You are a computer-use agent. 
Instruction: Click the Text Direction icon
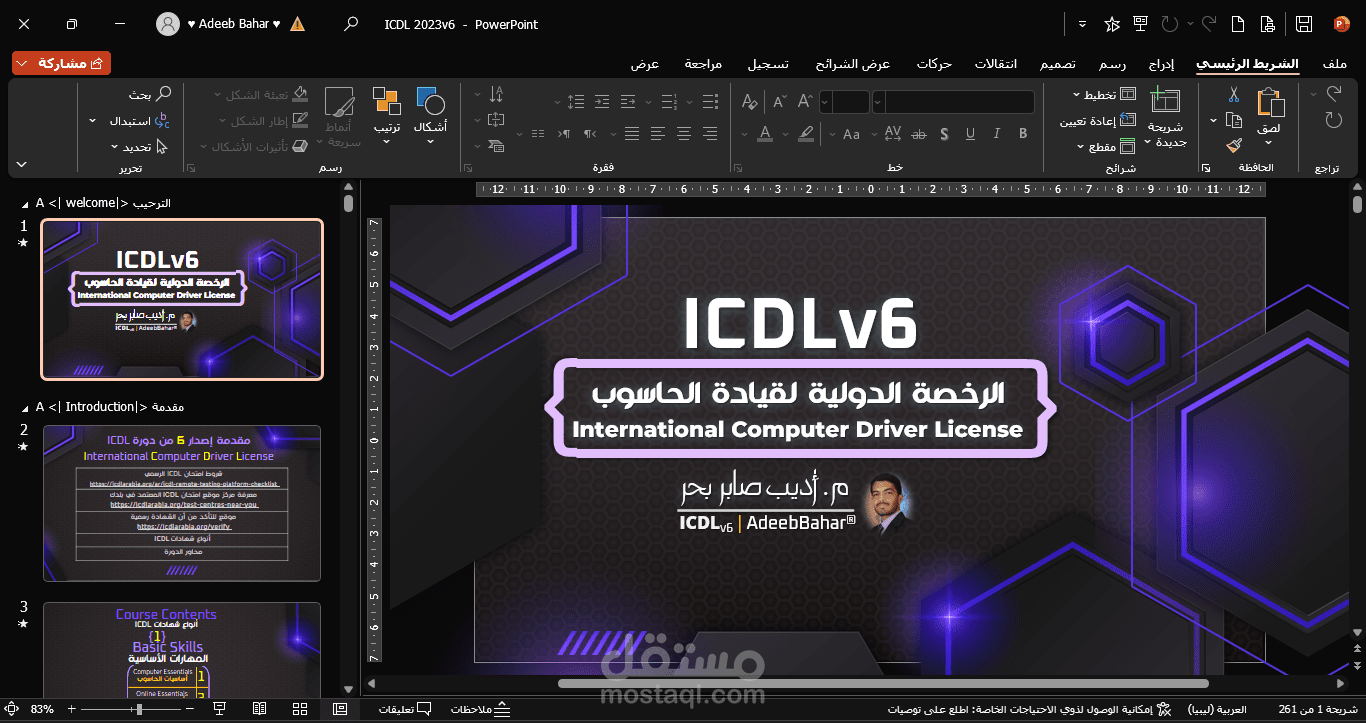click(496, 95)
